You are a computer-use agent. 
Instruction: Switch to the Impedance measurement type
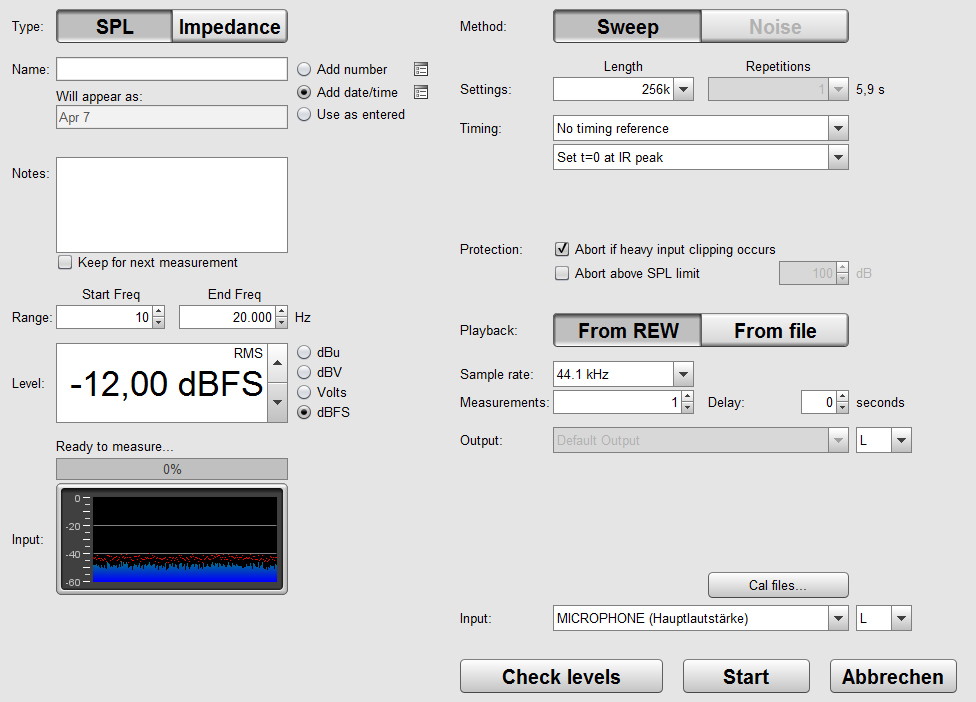coord(230,27)
